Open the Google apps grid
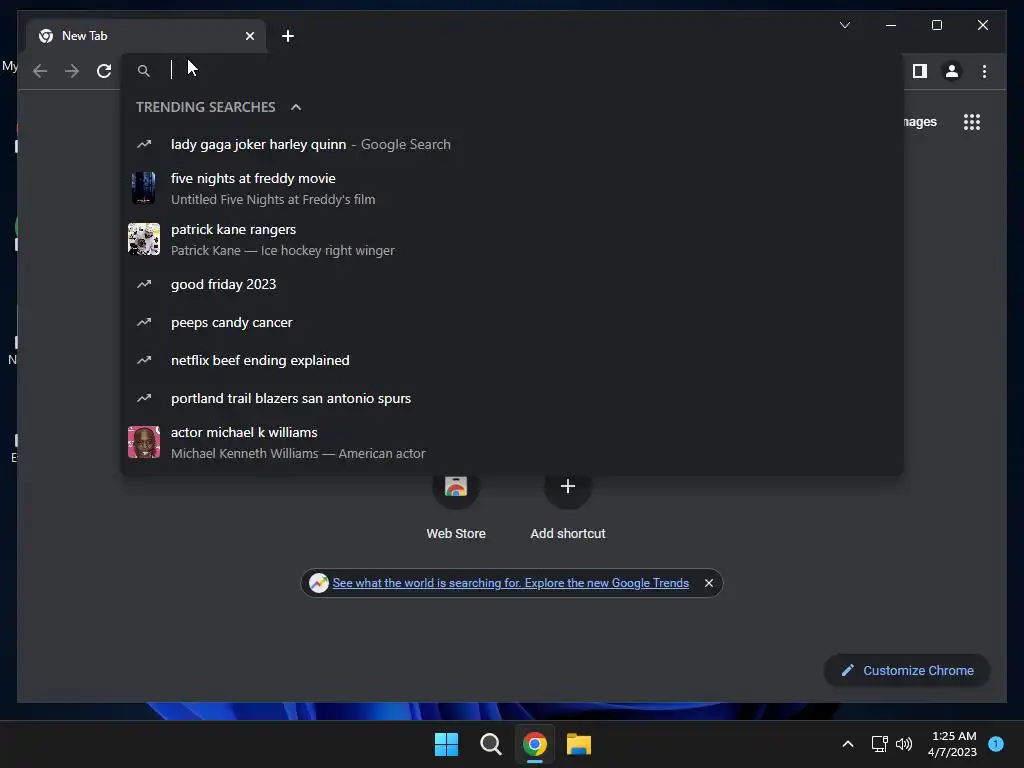 972,122
